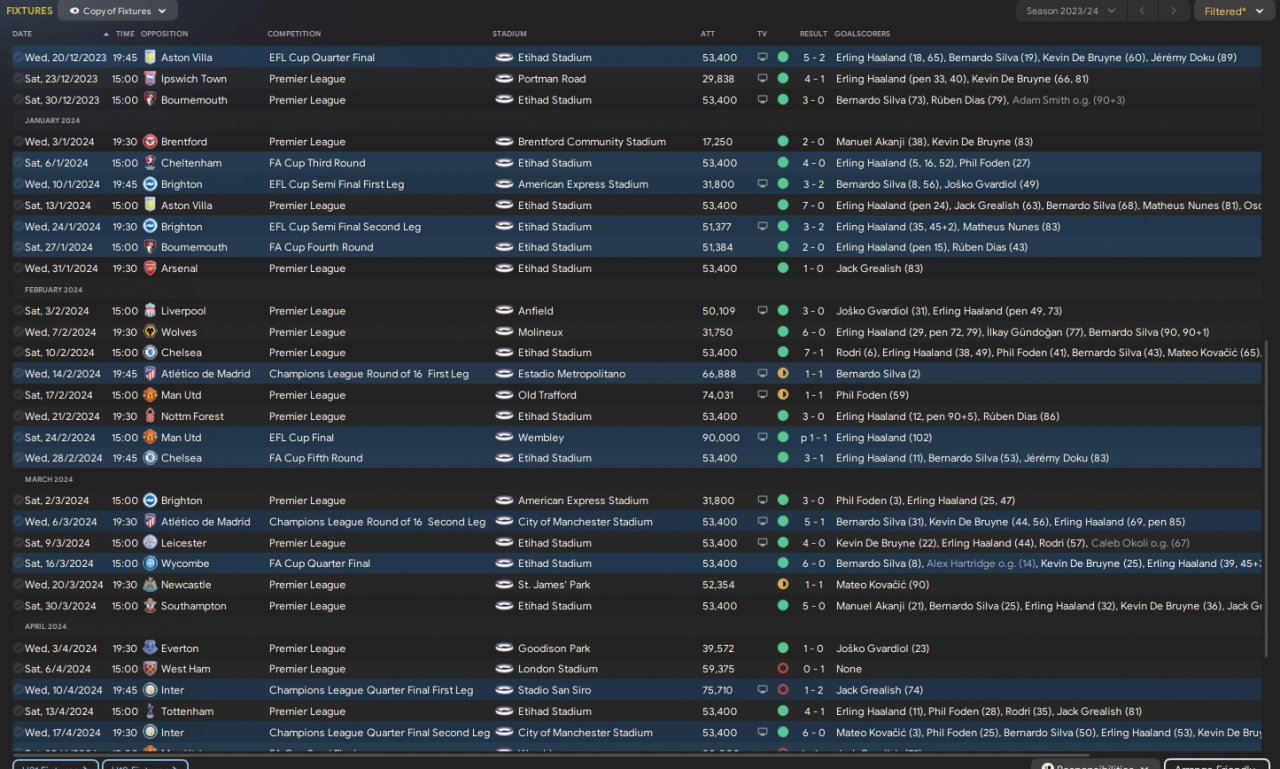1280x769 pixels.
Task: Click the red loss indicator on West Ham row
Action: 783,670
